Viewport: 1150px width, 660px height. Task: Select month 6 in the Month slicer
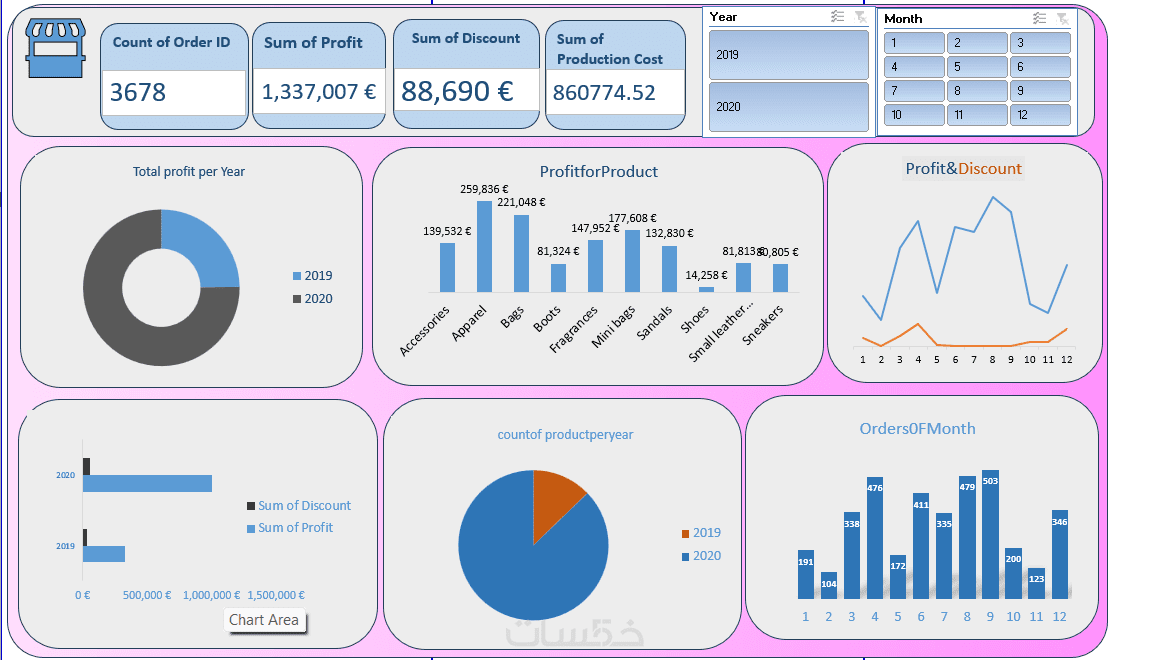[1040, 67]
